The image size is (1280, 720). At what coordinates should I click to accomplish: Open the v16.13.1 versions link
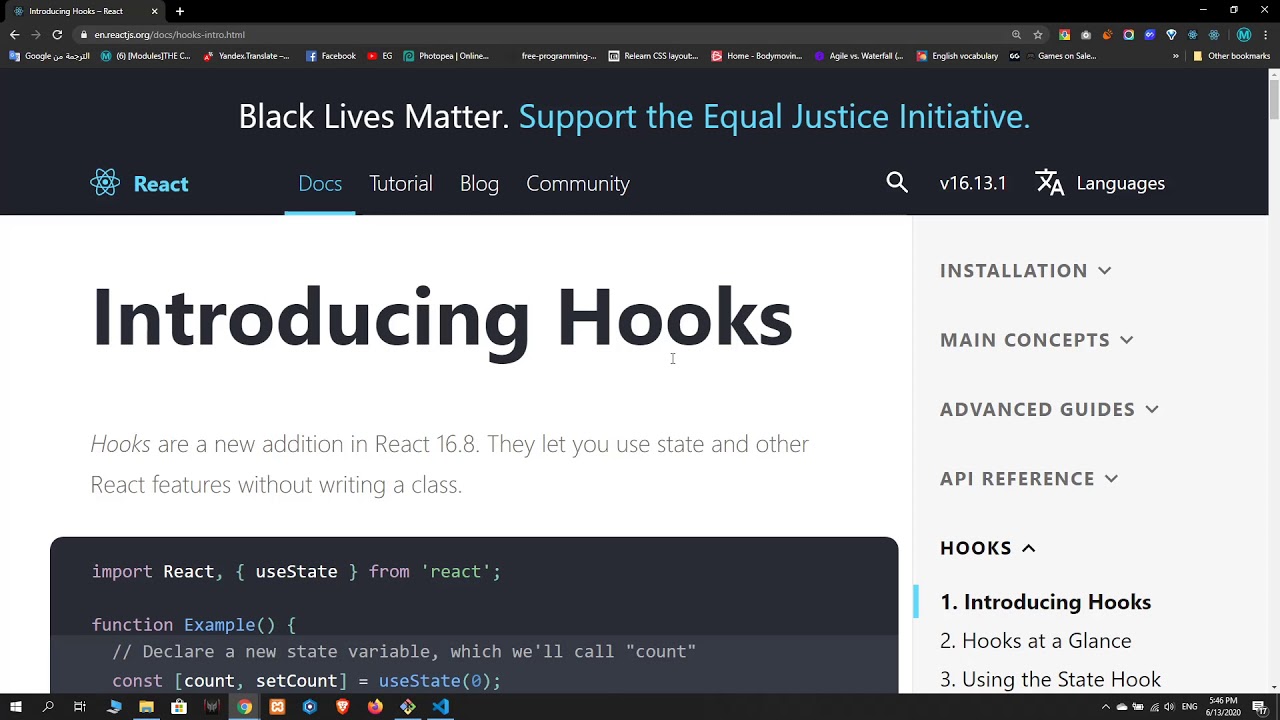973,183
